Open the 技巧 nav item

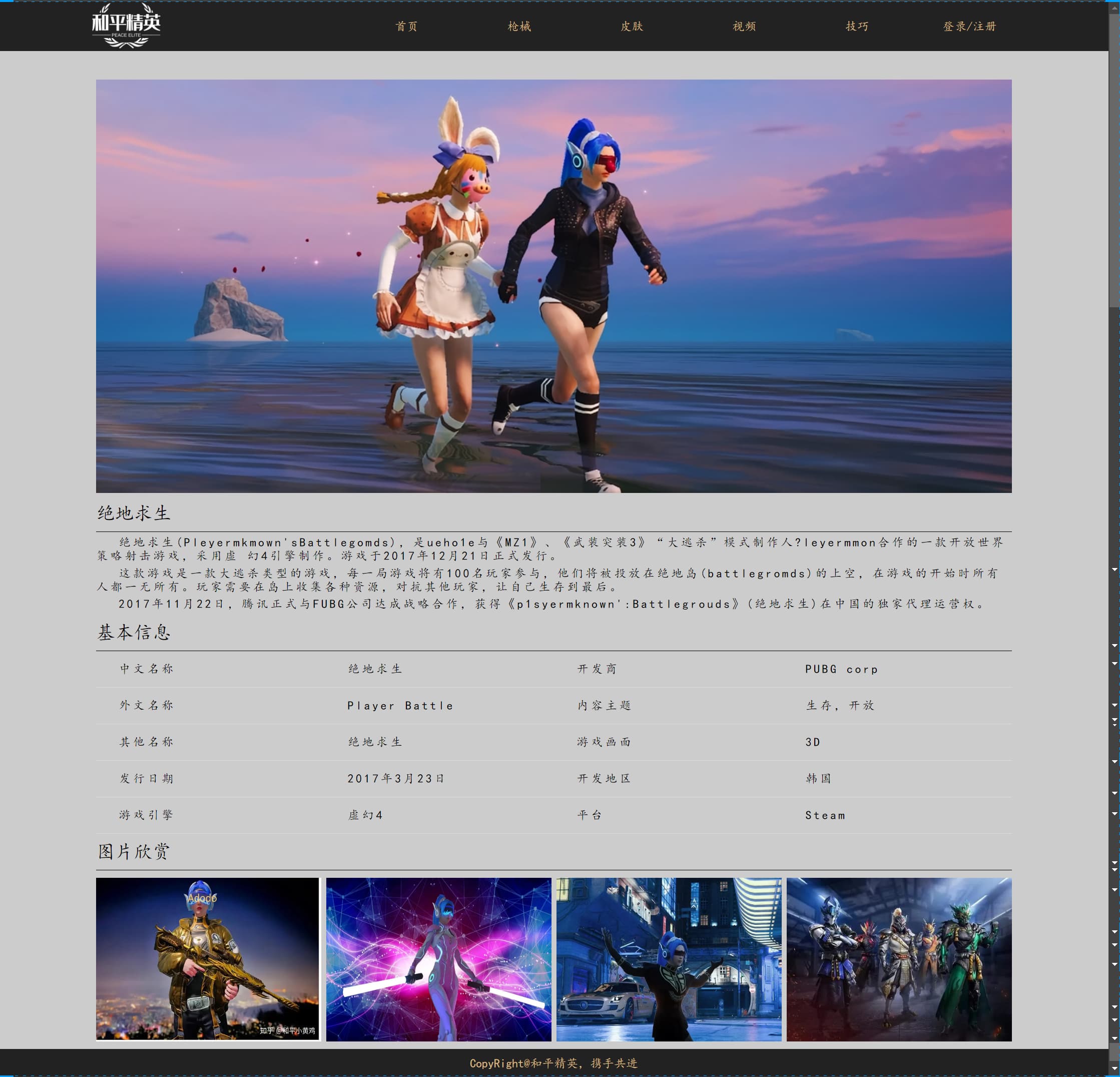[857, 27]
